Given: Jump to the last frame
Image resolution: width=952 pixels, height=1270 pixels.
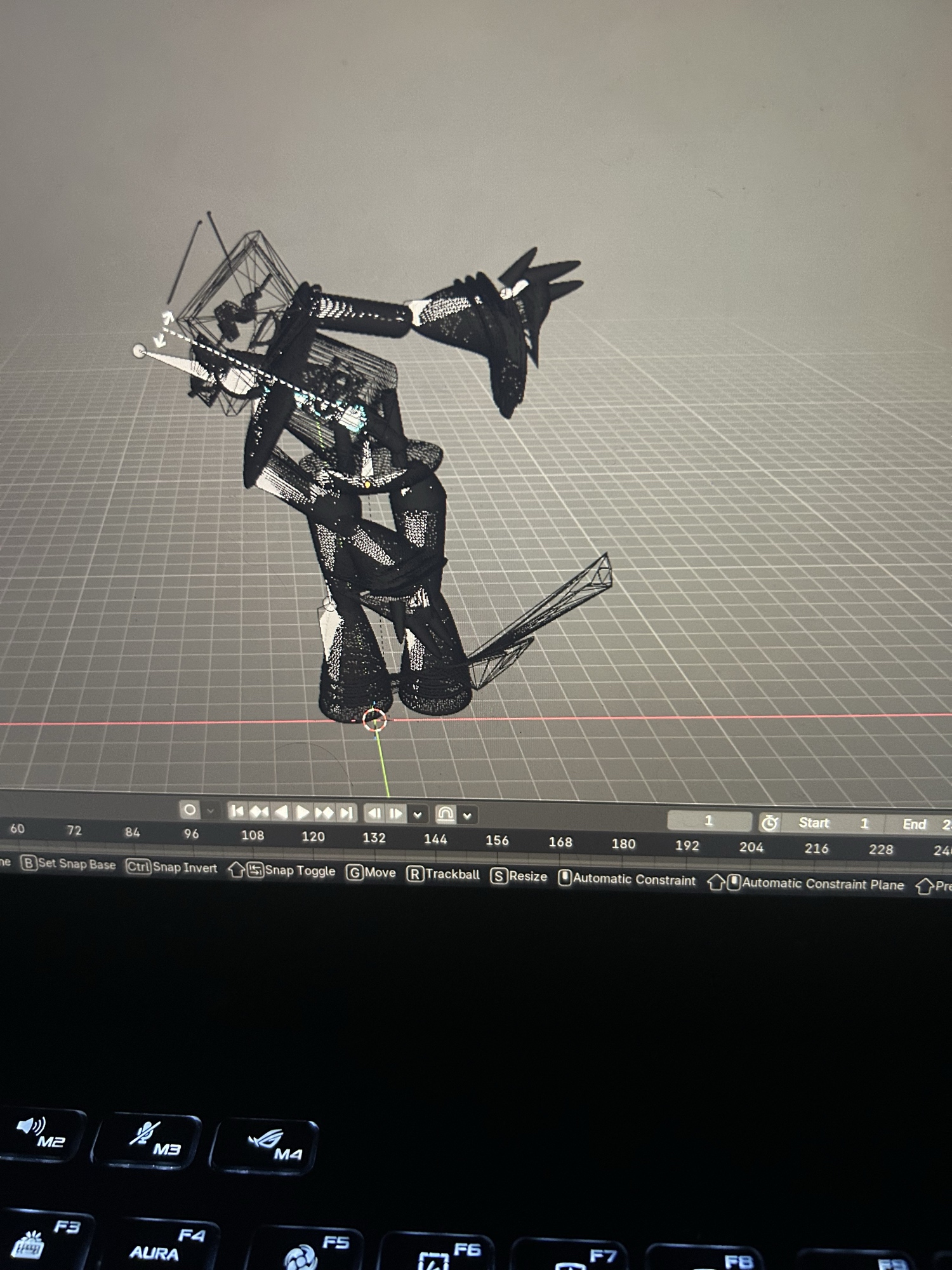Looking at the screenshot, I should tap(346, 813).
